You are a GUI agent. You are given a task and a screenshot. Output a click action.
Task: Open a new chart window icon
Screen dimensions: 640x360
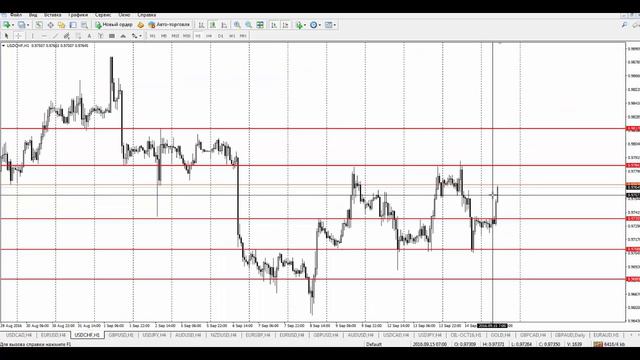point(7,25)
